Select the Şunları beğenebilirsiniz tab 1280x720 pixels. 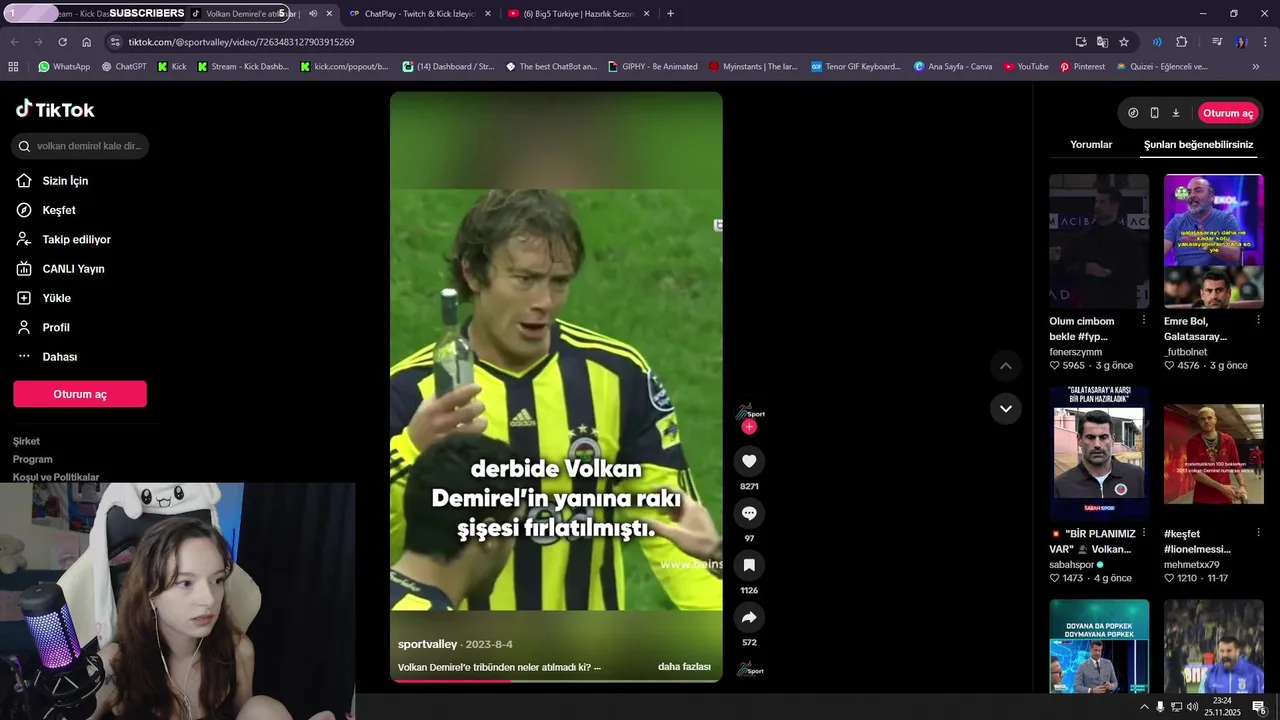[x=1198, y=144]
